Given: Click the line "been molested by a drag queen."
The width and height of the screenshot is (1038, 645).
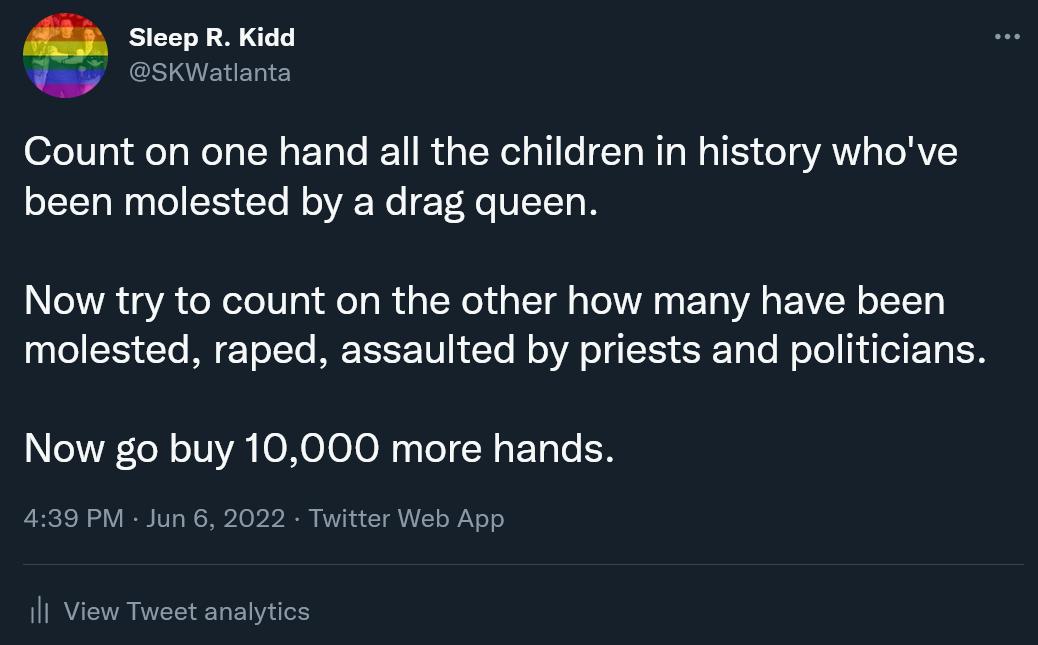Looking at the screenshot, I should (x=310, y=202).
